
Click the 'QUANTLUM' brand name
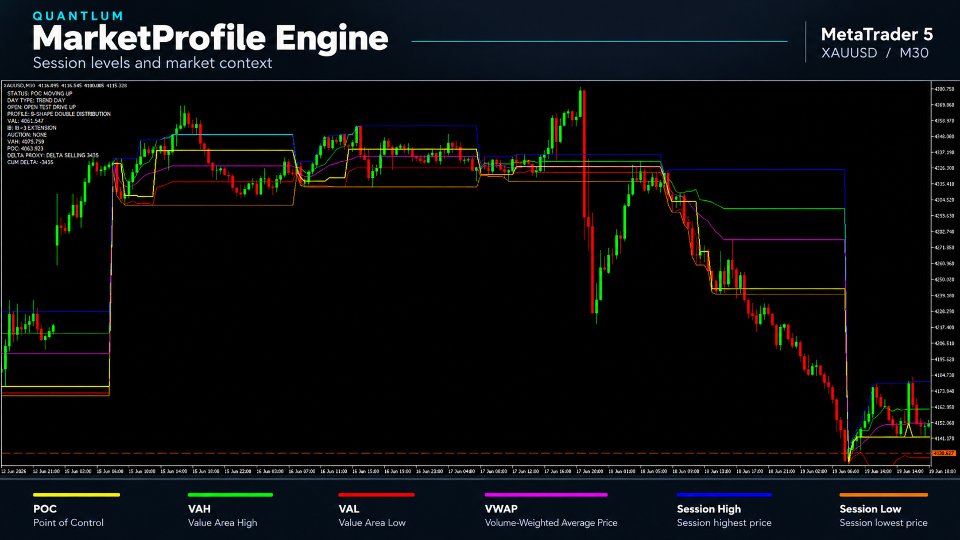coord(78,16)
